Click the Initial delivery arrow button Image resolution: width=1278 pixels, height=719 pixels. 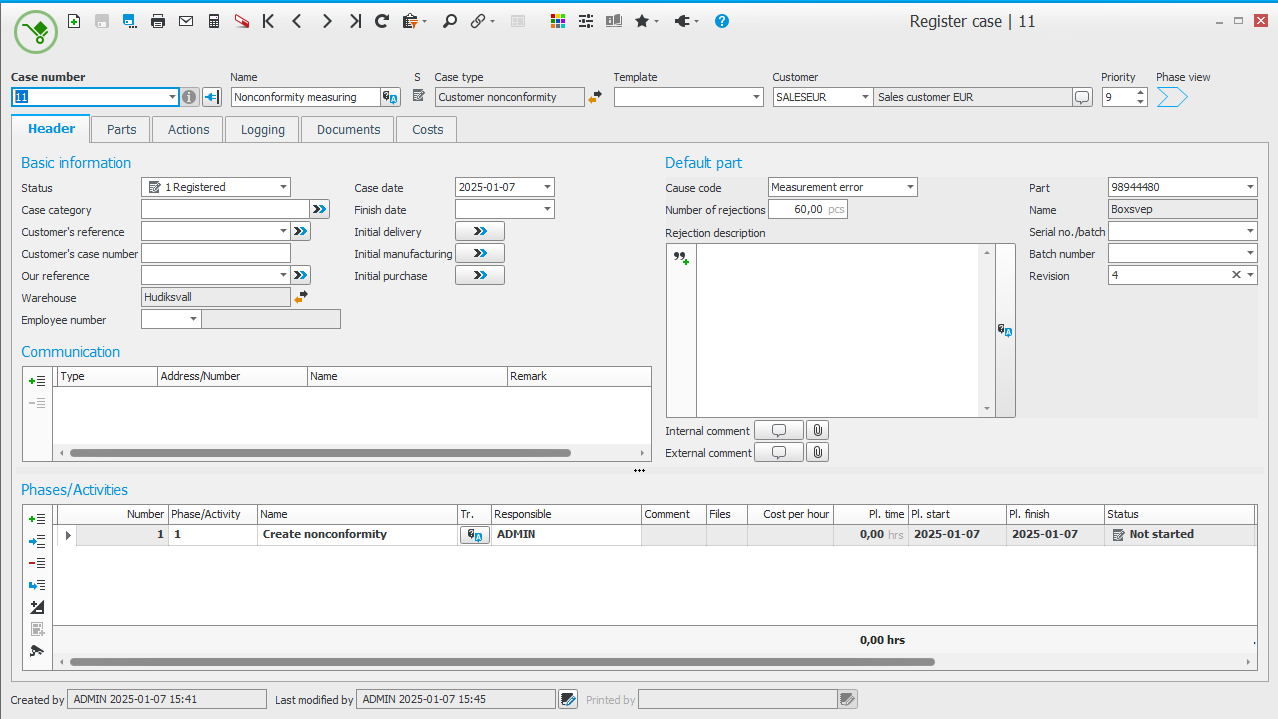pos(480,232)
